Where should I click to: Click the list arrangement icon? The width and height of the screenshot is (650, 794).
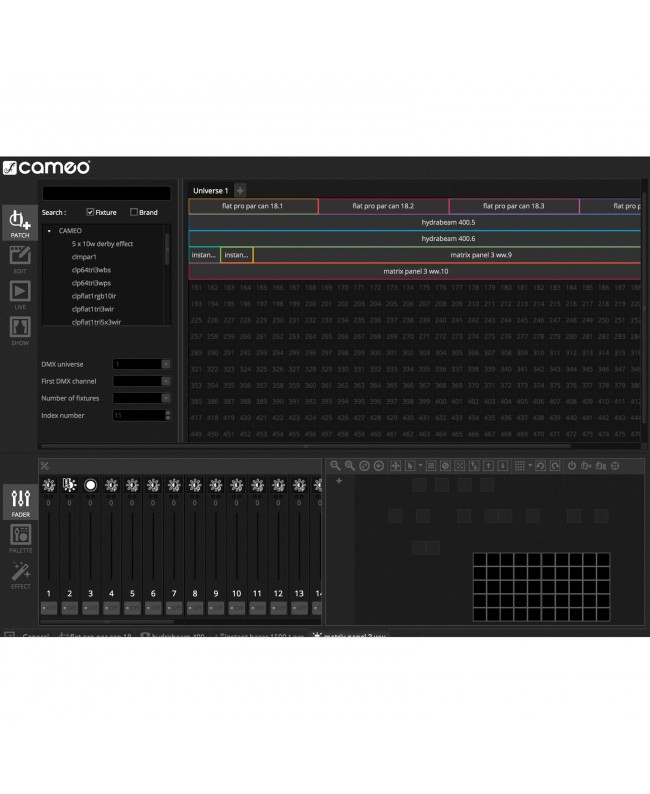pyautogui.click(x=431, y=466)
